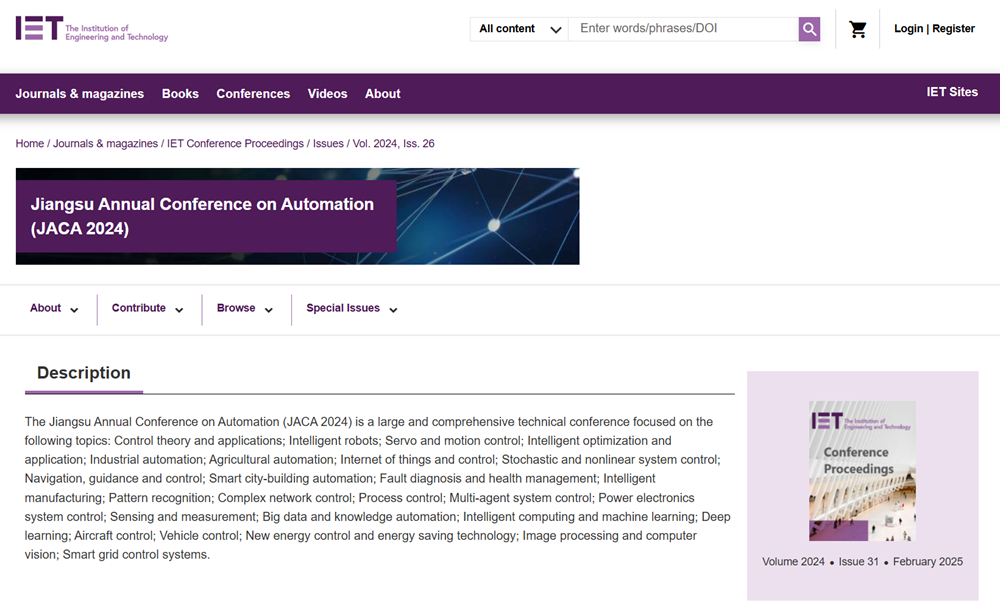The image size is (1000, 611).
Task: Go to Home breadcrumb
Action: click(x=29, y=144)
